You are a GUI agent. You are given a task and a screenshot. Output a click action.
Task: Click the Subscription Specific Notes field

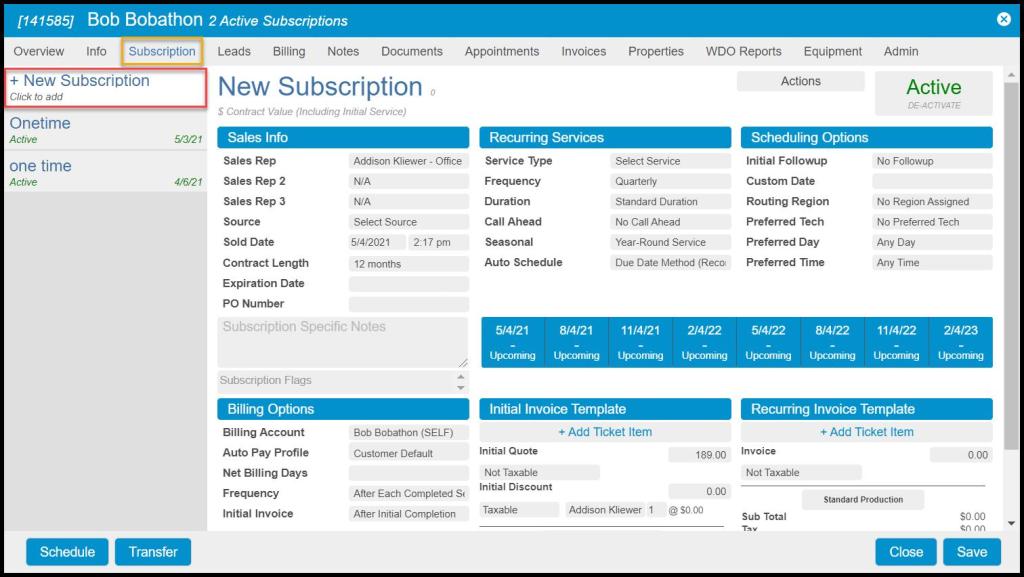point(342,342)
